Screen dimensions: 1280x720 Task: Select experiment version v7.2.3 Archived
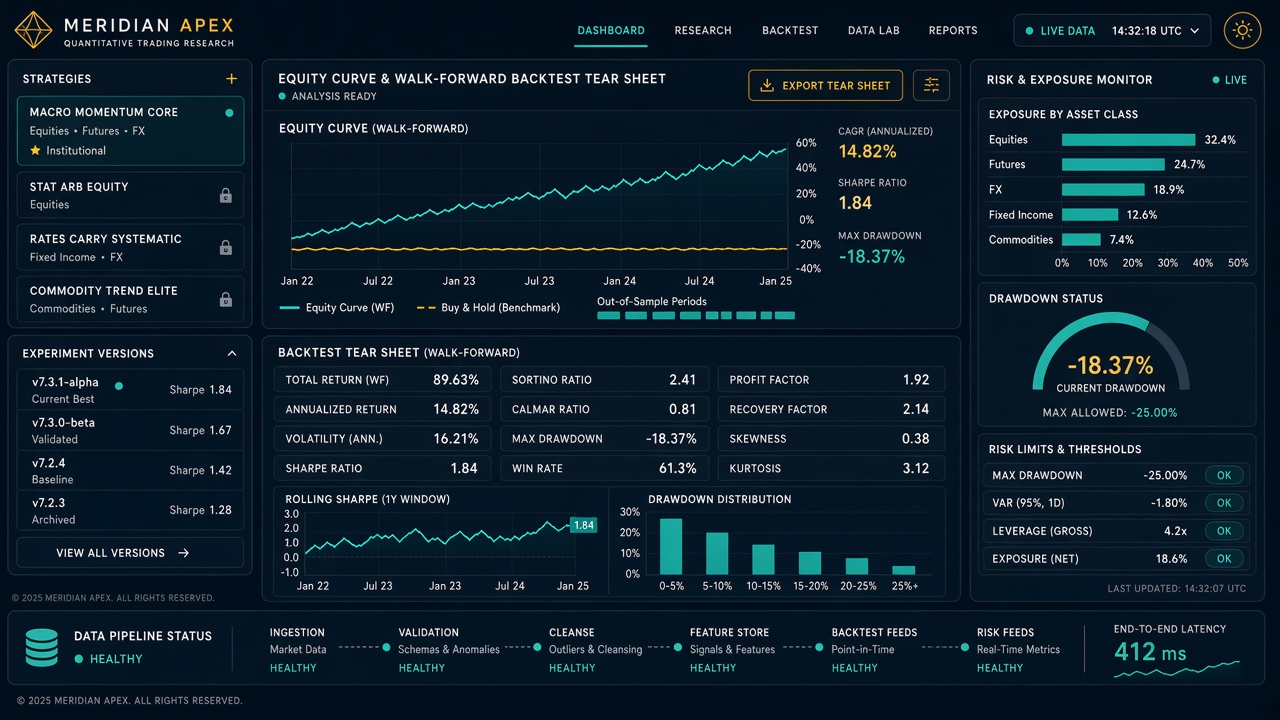[130, 511]
